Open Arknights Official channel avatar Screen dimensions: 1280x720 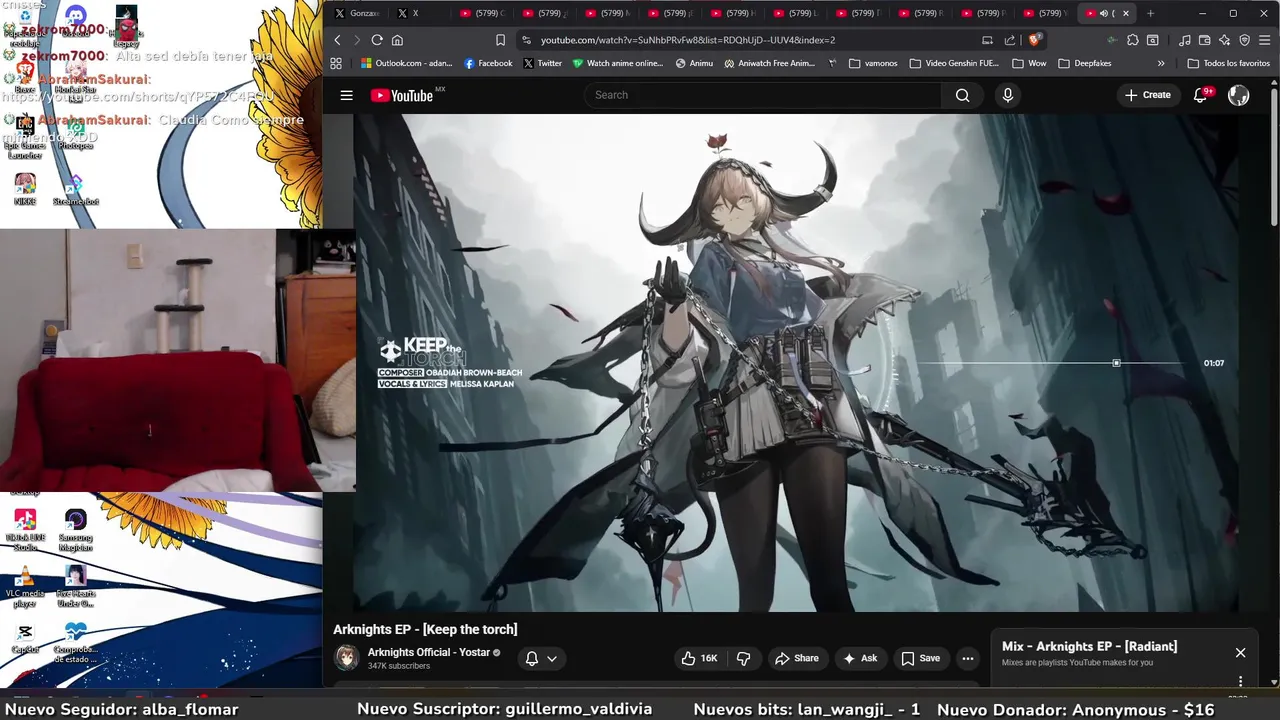(347, 658)
